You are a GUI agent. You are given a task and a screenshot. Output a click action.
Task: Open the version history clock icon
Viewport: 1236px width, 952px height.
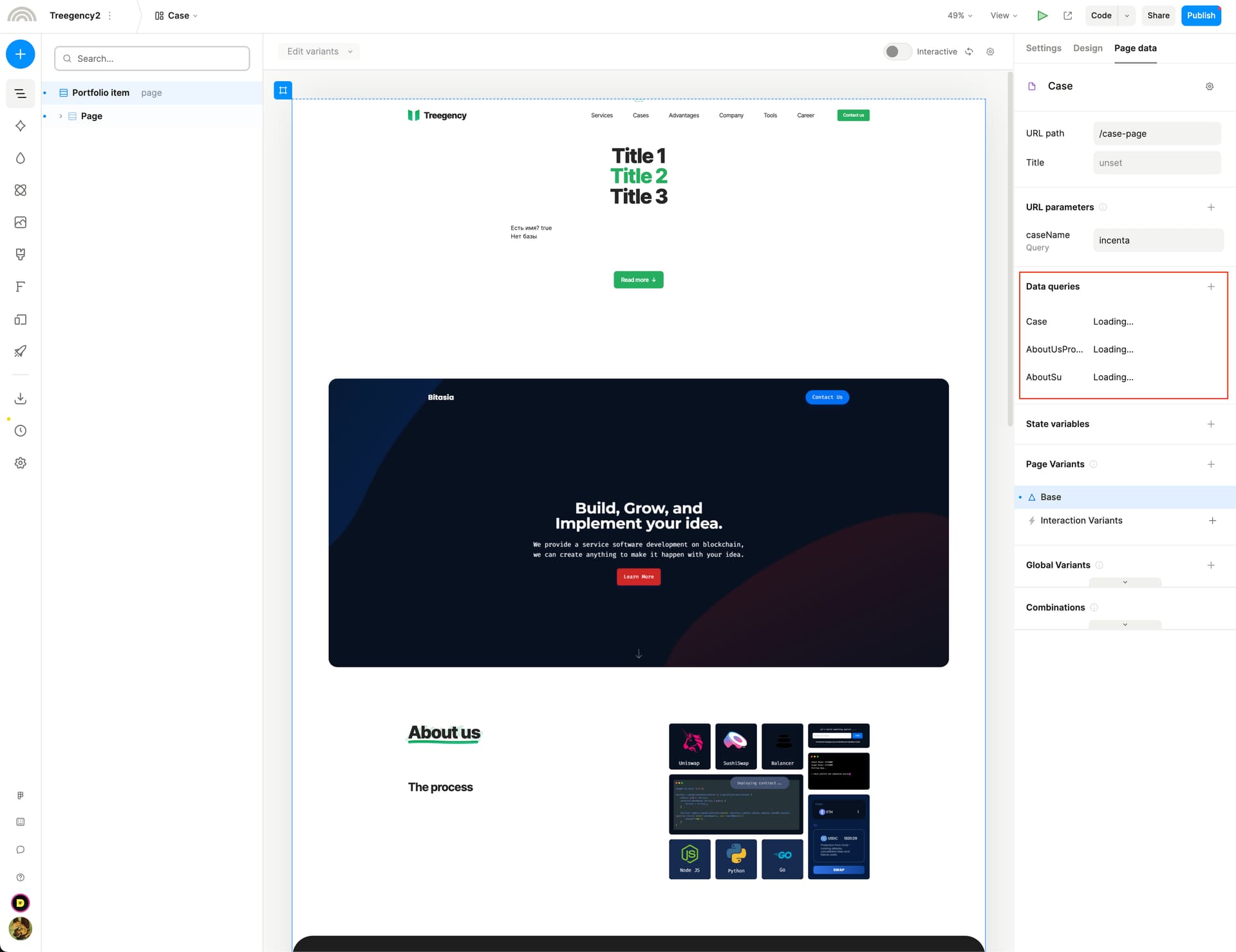click(x=21, y=431)
